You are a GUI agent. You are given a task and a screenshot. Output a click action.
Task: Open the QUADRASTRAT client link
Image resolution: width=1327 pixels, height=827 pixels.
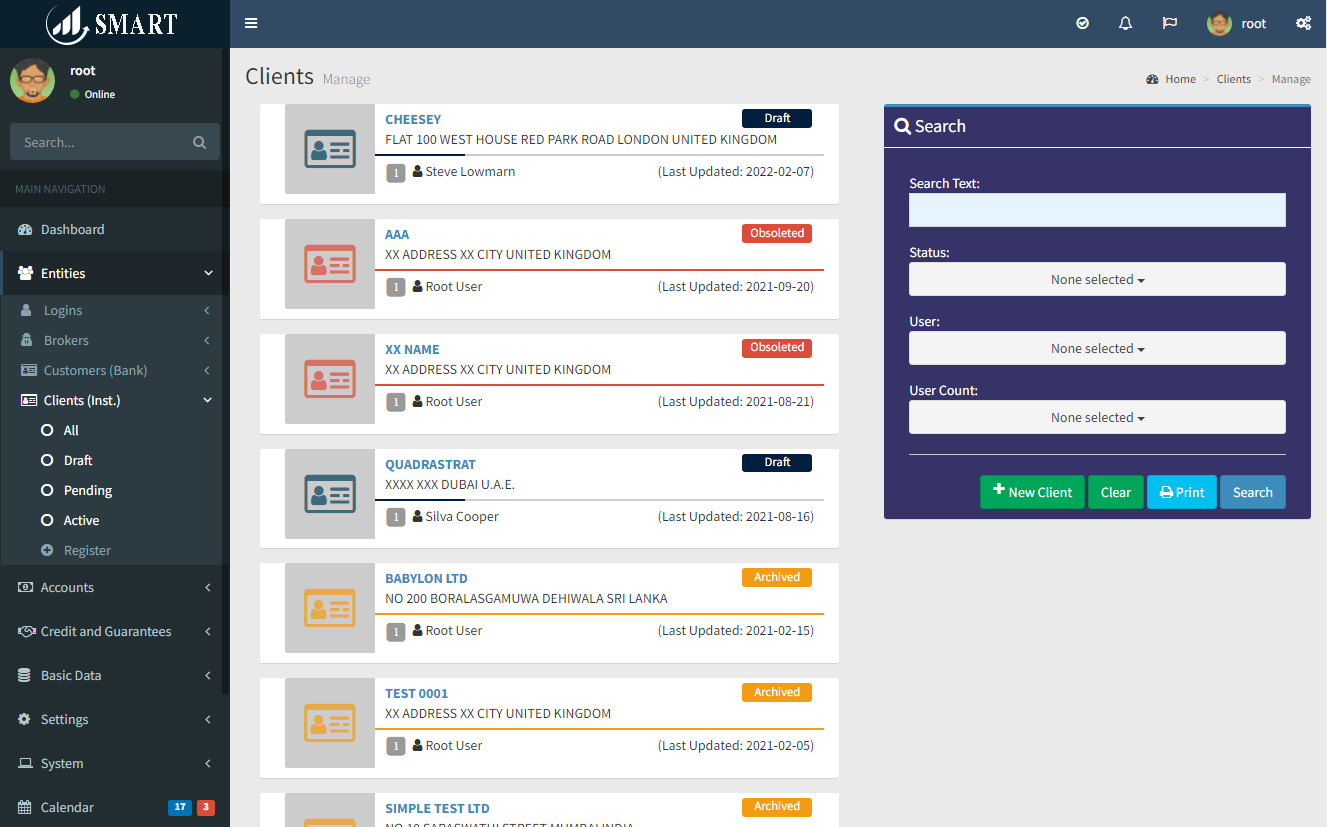[x=430, y=465]
